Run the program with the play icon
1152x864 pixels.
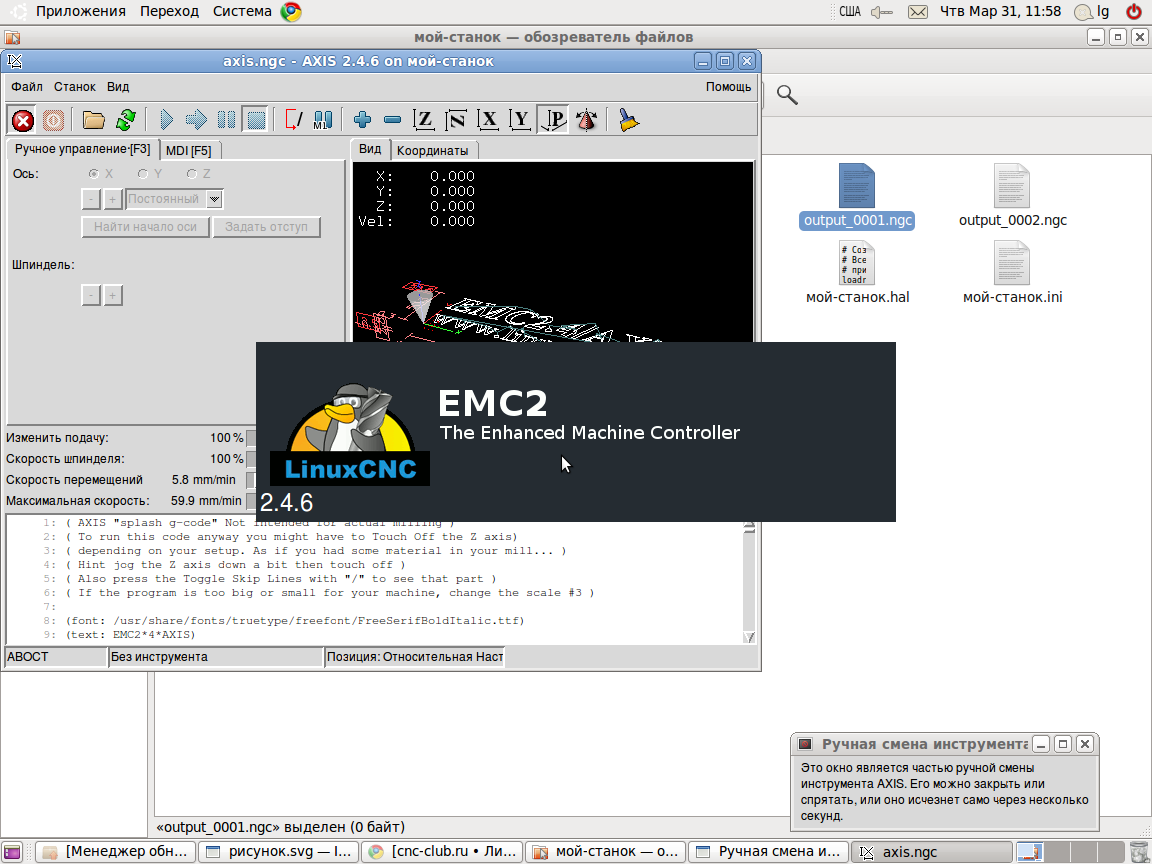coord(166,120)
